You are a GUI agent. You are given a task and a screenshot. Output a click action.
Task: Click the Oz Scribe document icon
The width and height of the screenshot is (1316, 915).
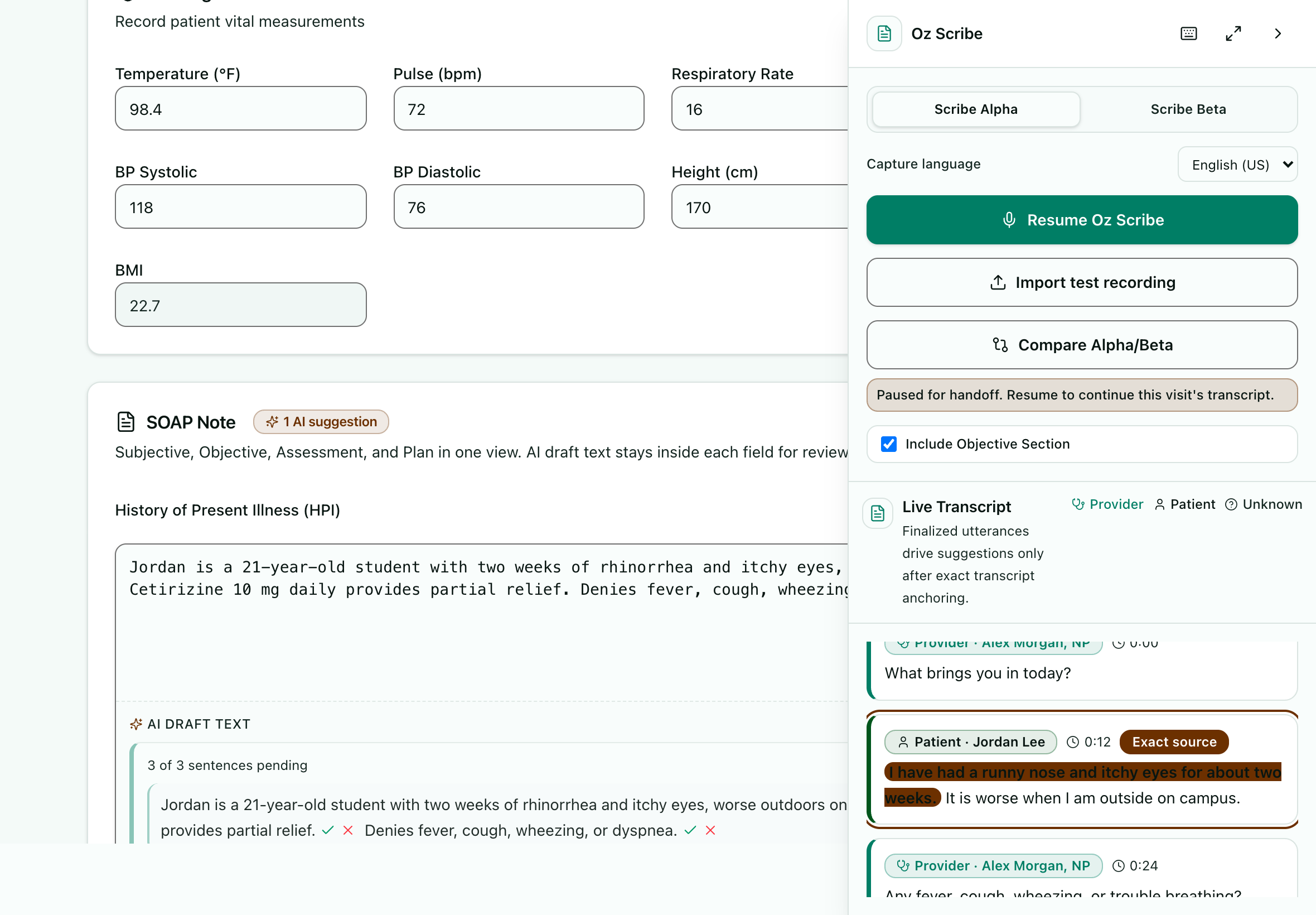coord(884,34)
